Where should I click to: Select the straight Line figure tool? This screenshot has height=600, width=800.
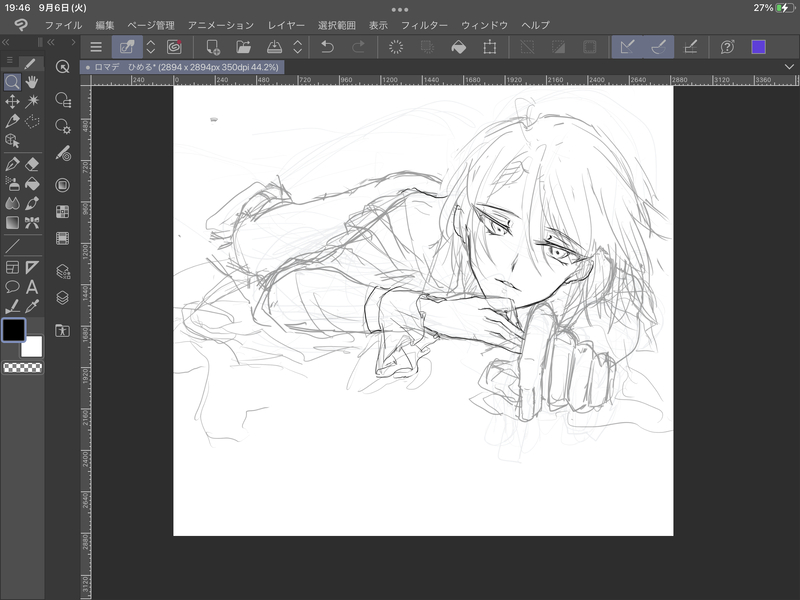(x=12, y=246)
